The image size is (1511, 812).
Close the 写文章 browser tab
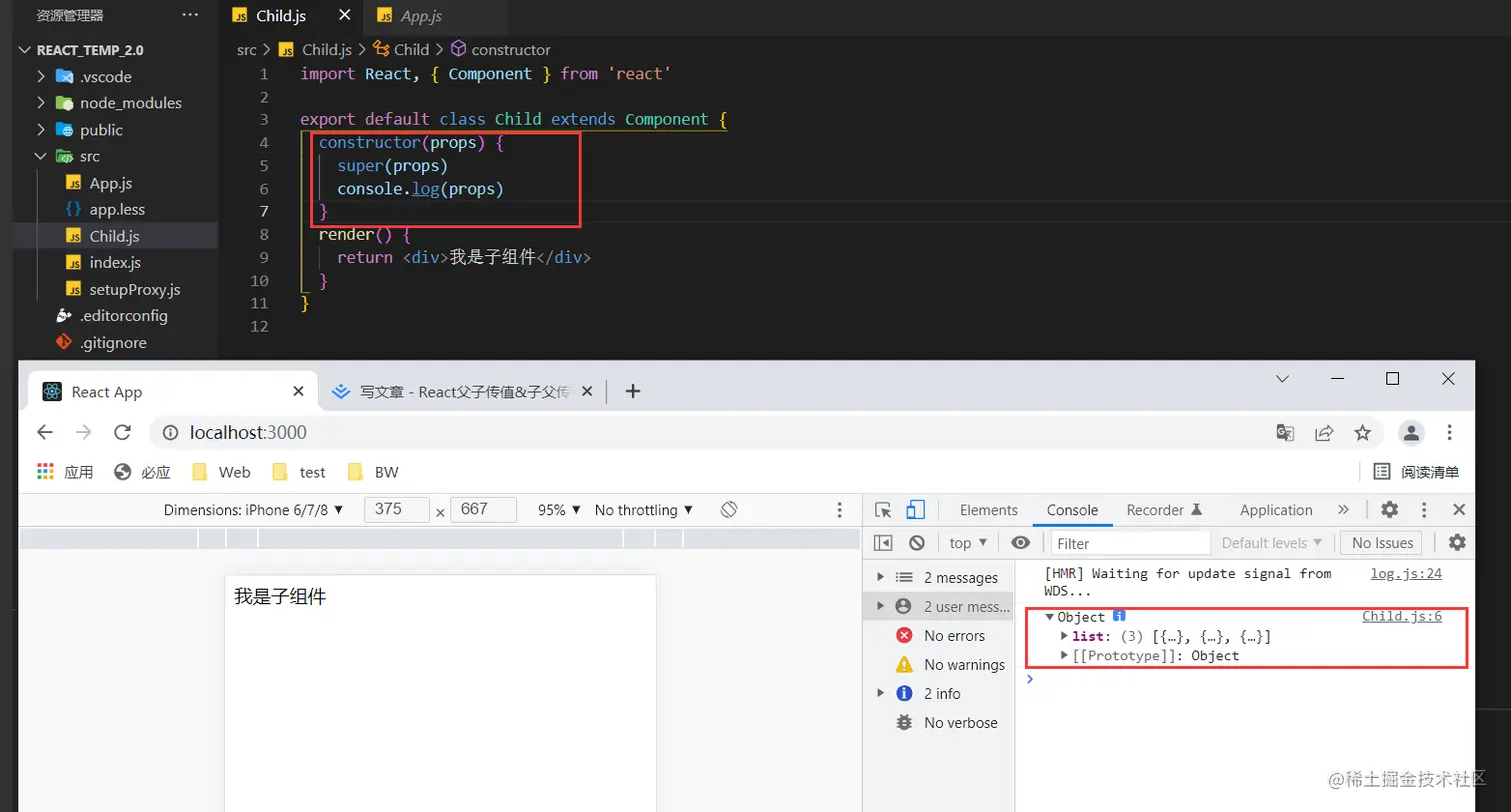click(587, 391)
